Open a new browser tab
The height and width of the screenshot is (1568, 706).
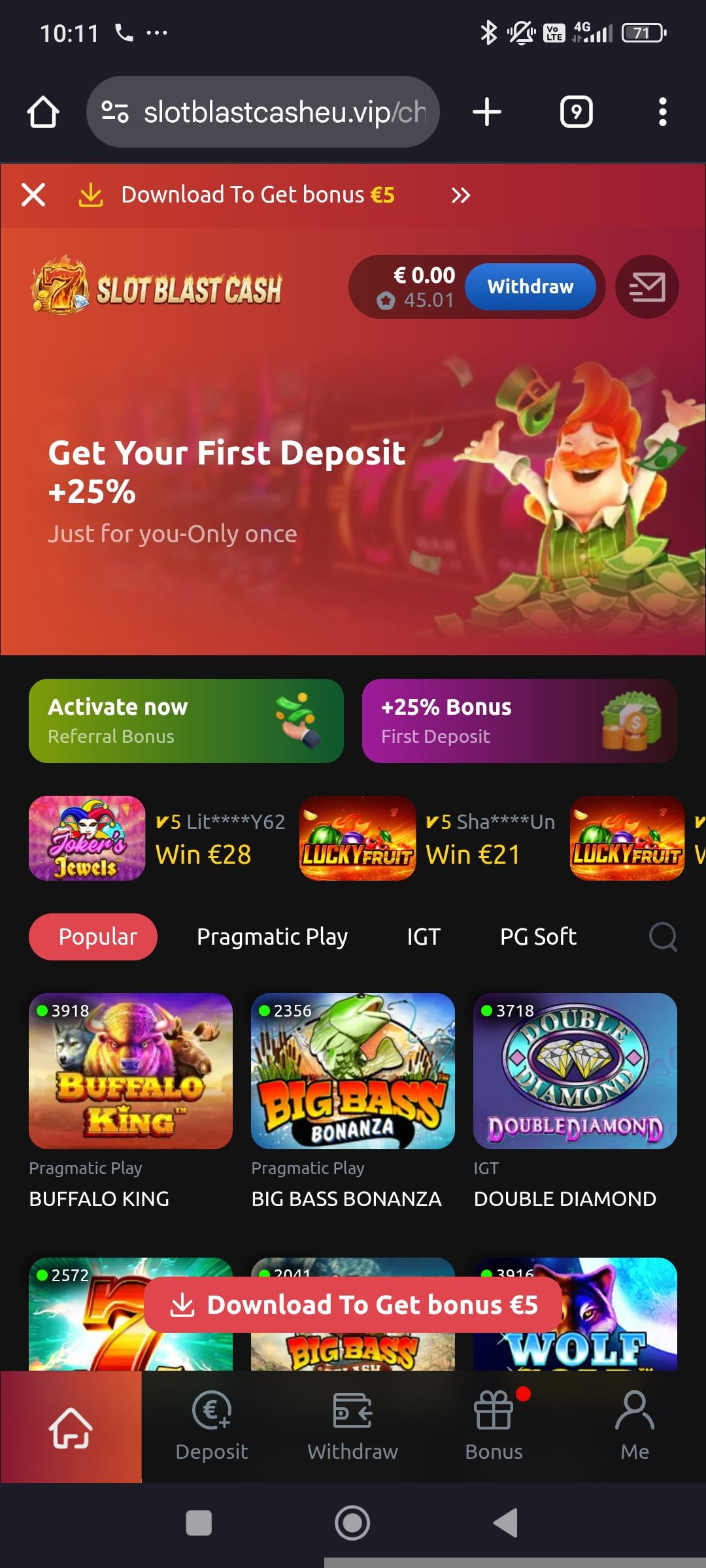pos(487,112)
